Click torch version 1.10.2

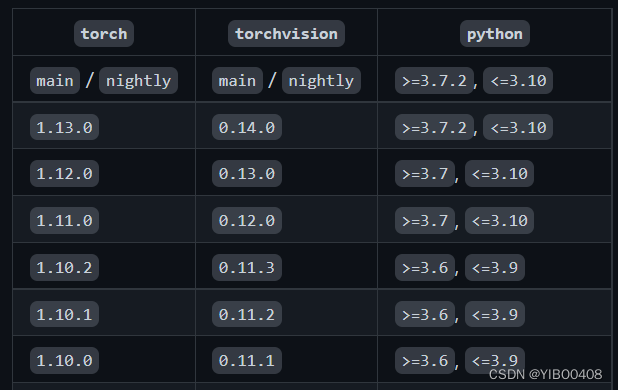point(64,267)
